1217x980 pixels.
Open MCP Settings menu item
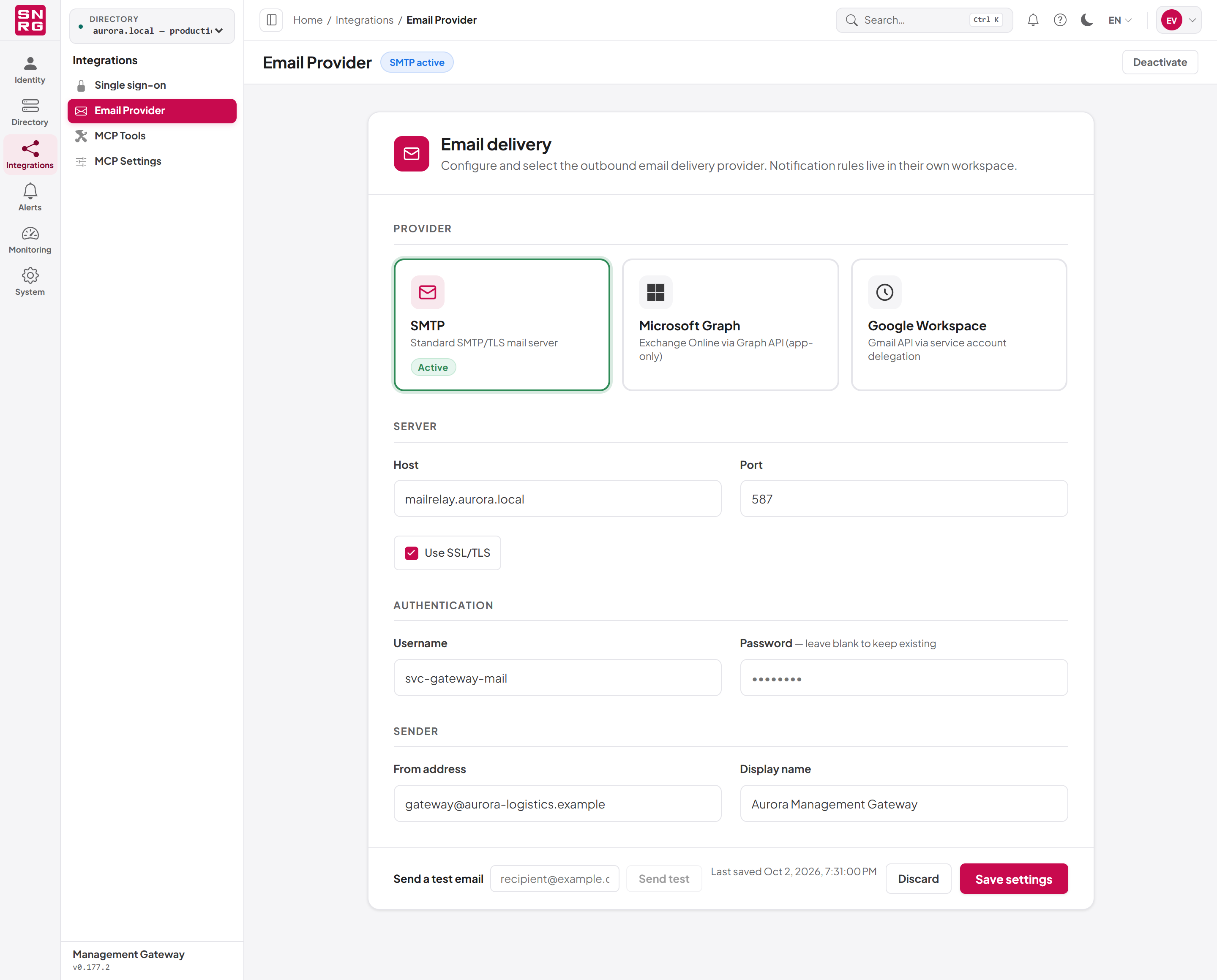tap(152, 161)
